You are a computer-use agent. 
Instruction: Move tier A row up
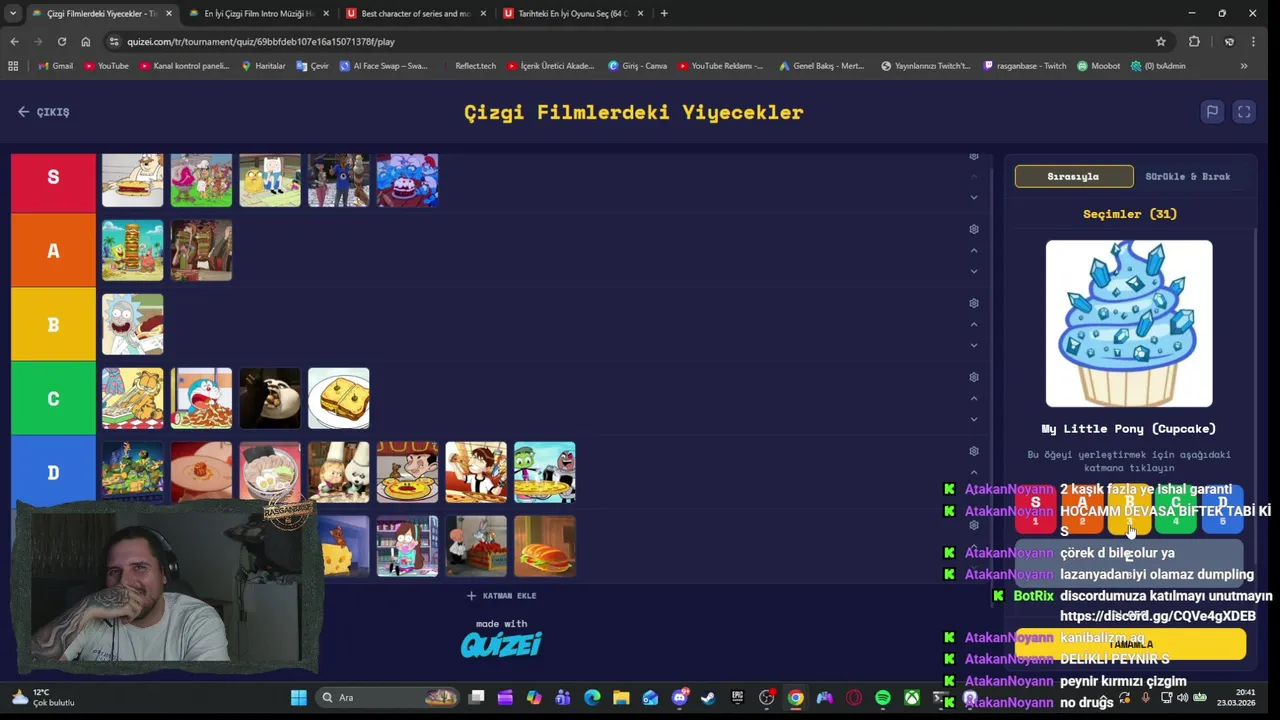tap(974, 250)
